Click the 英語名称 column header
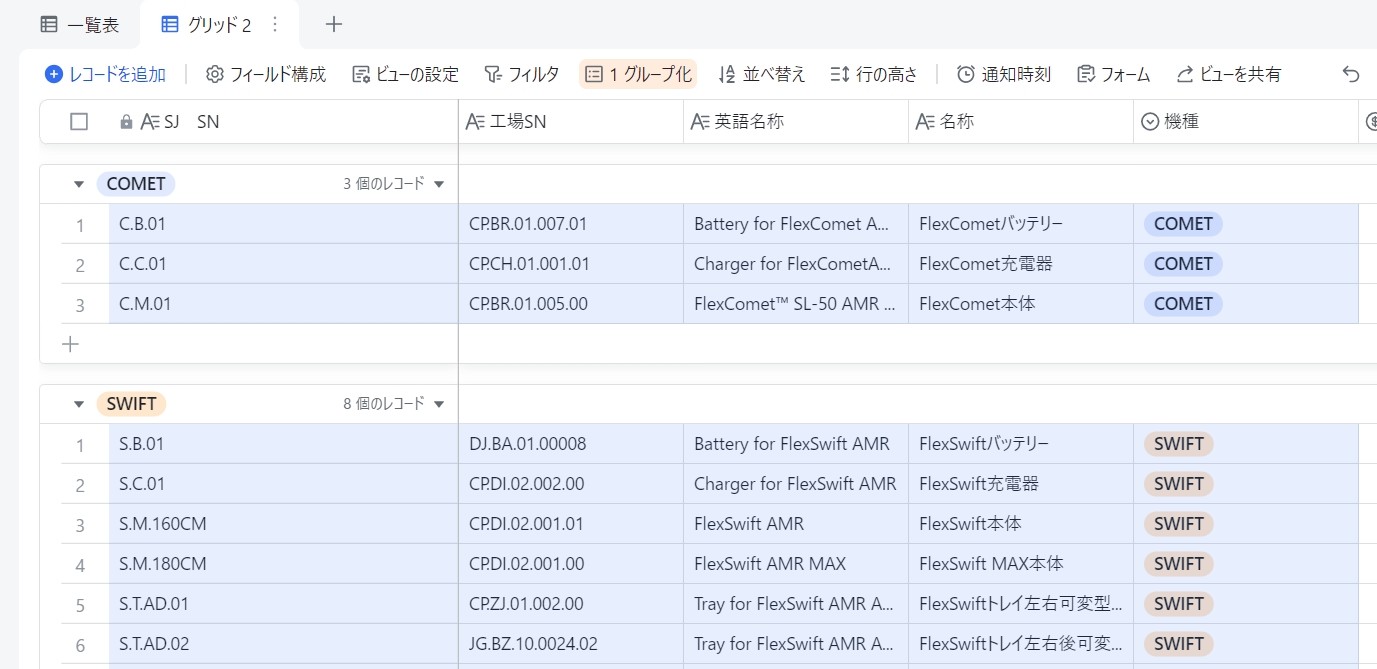The width and height of the screenshot is (1377, 669). pos(796,122)
